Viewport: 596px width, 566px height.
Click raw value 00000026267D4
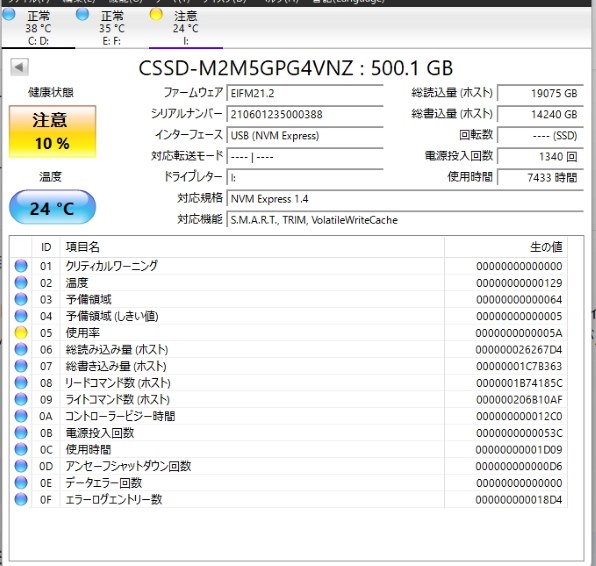519,350
